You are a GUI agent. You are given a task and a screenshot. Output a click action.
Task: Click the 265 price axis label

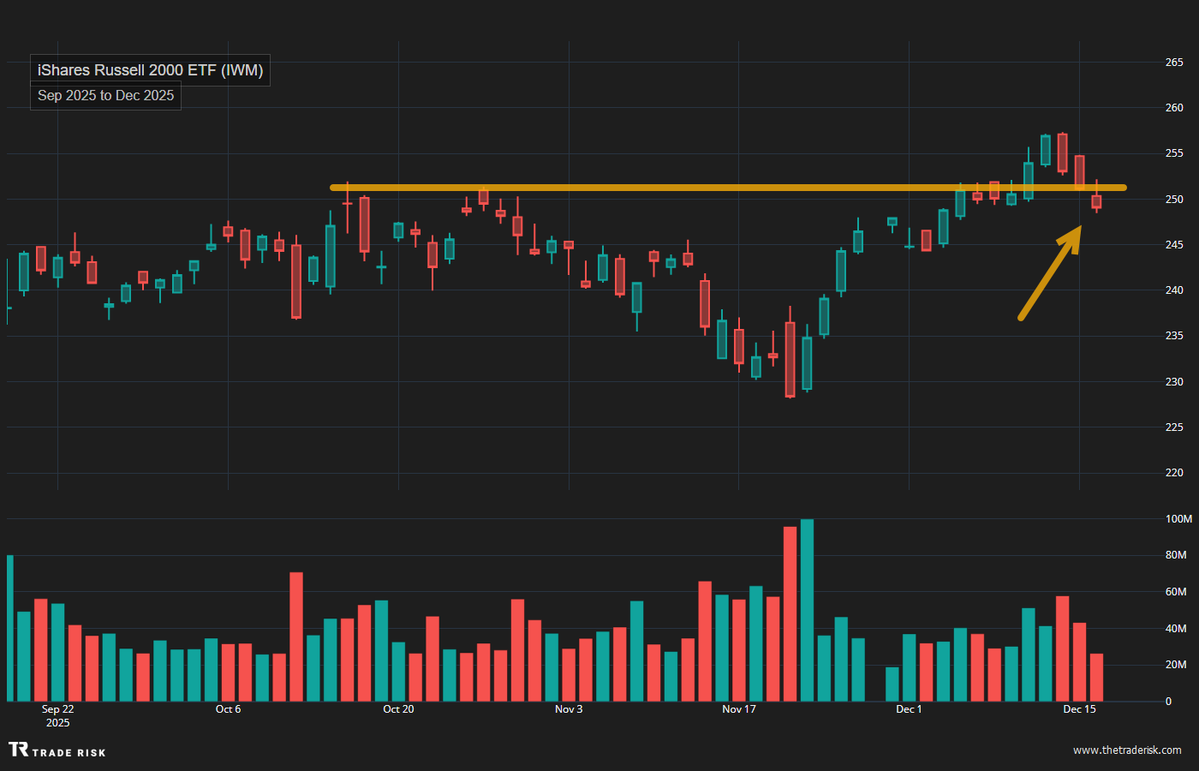(1174, 62)
